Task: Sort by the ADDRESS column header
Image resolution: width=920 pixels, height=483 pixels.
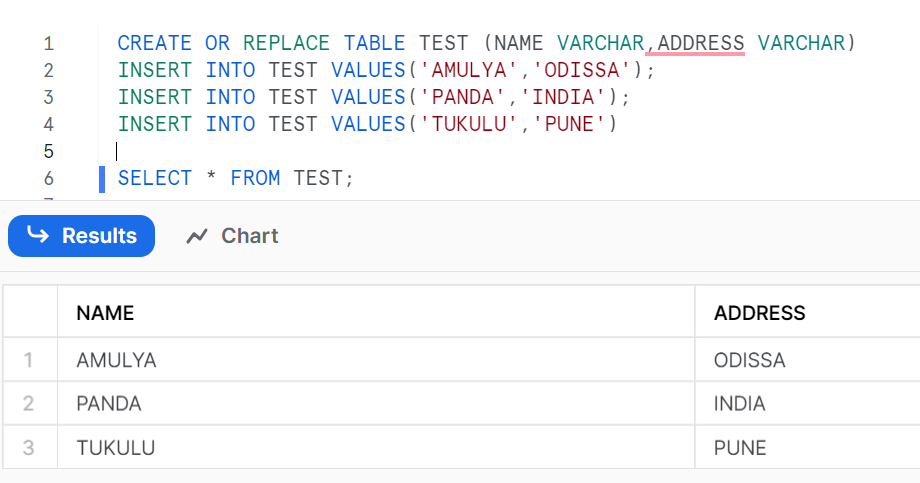Action: click(759, 313)
